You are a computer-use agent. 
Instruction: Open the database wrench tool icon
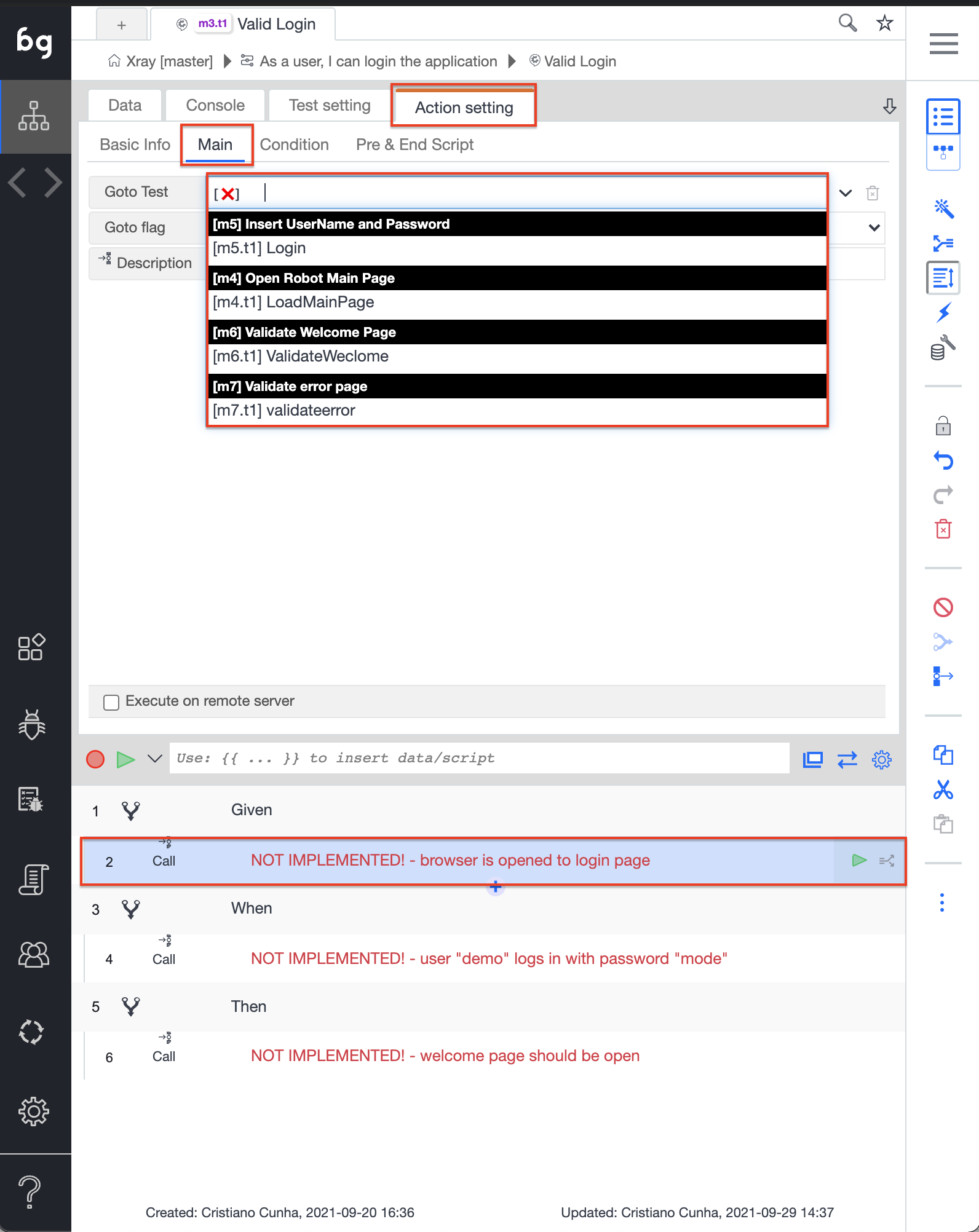(943, 347)
